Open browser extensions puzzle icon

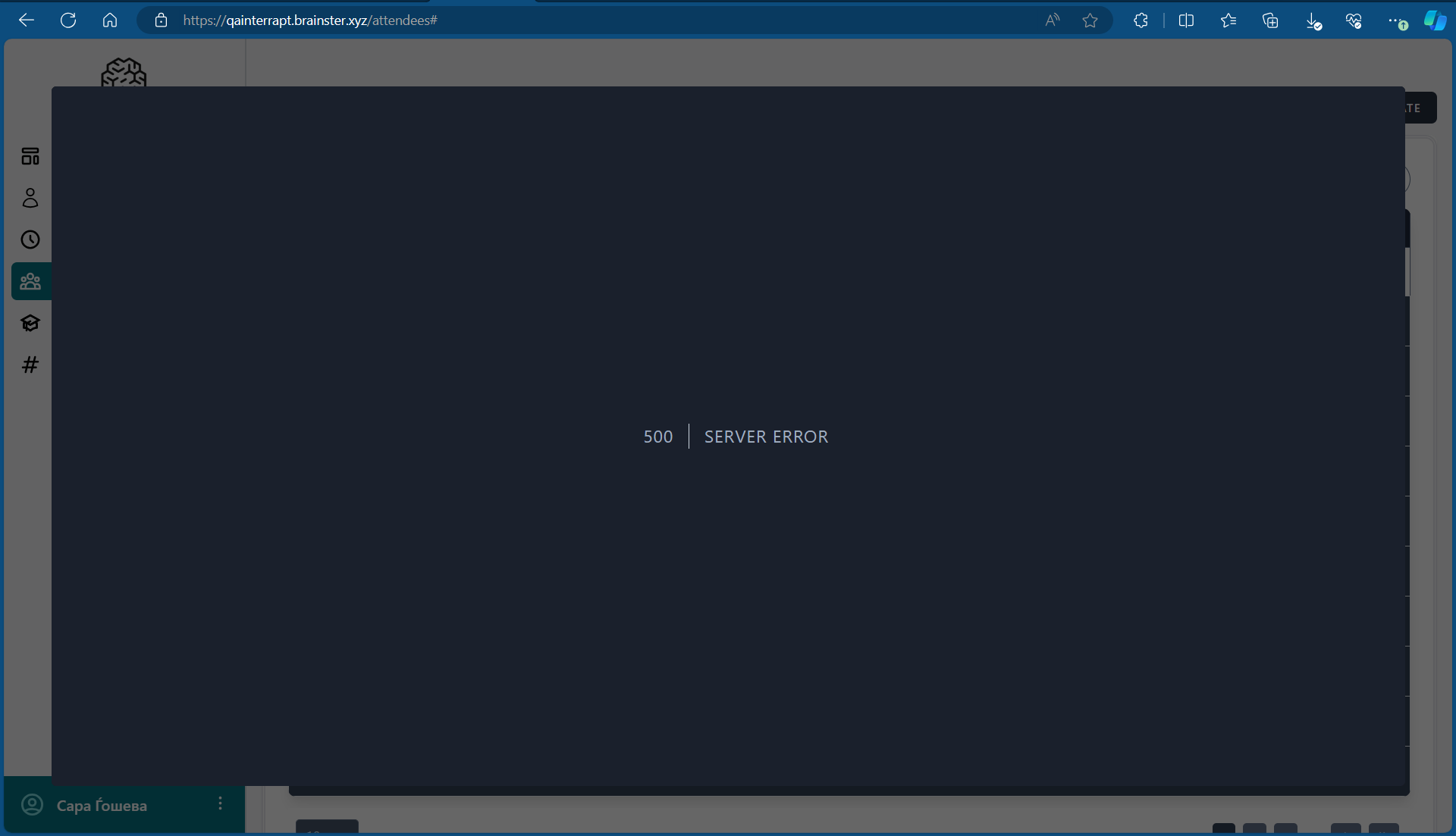[1141, 20]
